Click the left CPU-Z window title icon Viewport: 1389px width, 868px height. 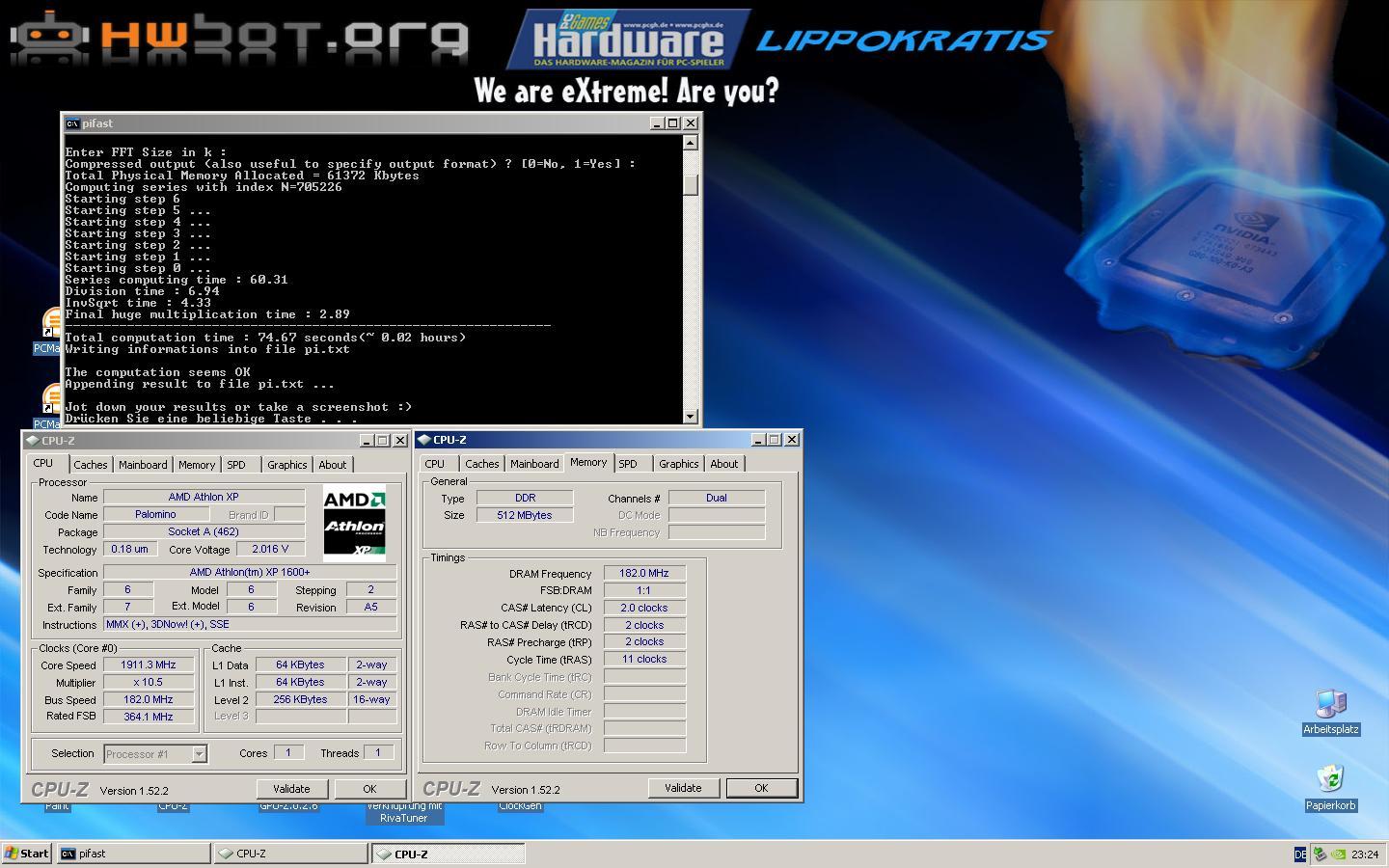(x=32, y=440)
